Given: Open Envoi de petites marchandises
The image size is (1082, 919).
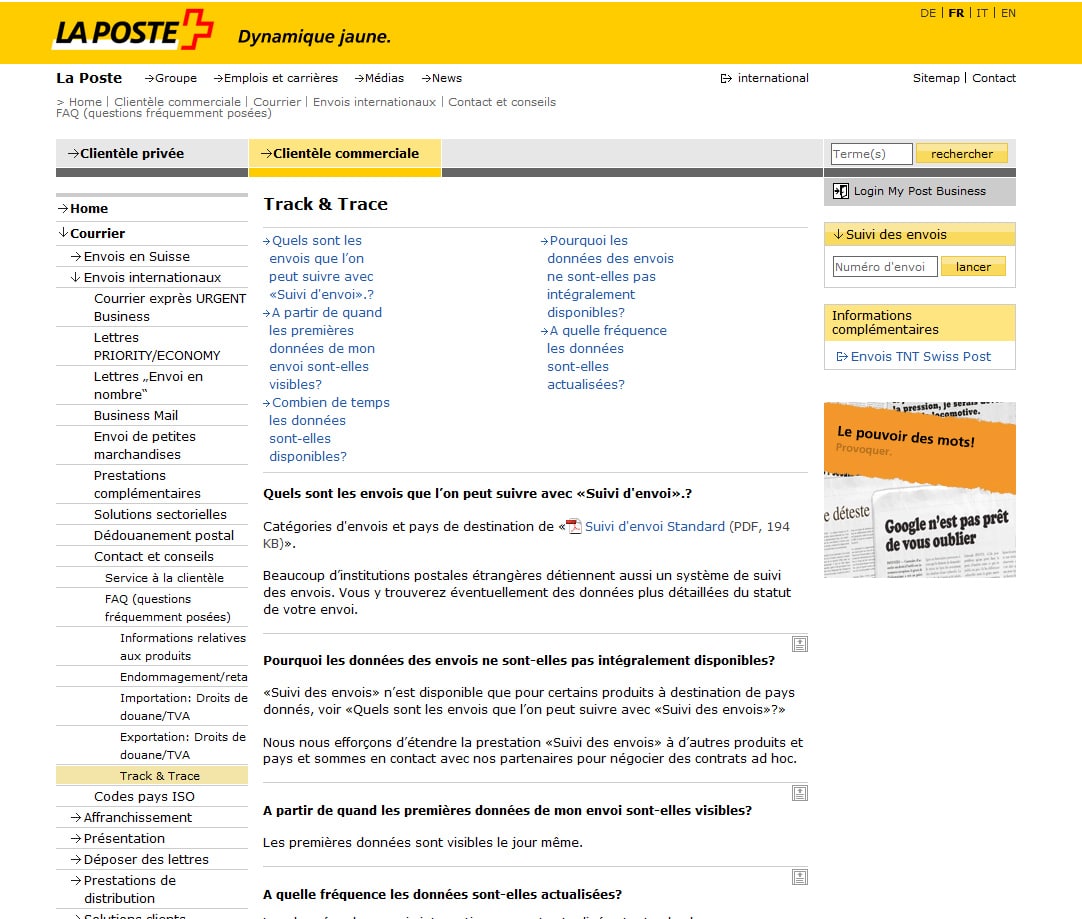Looking at the screenshot, I should click(145, 446).
